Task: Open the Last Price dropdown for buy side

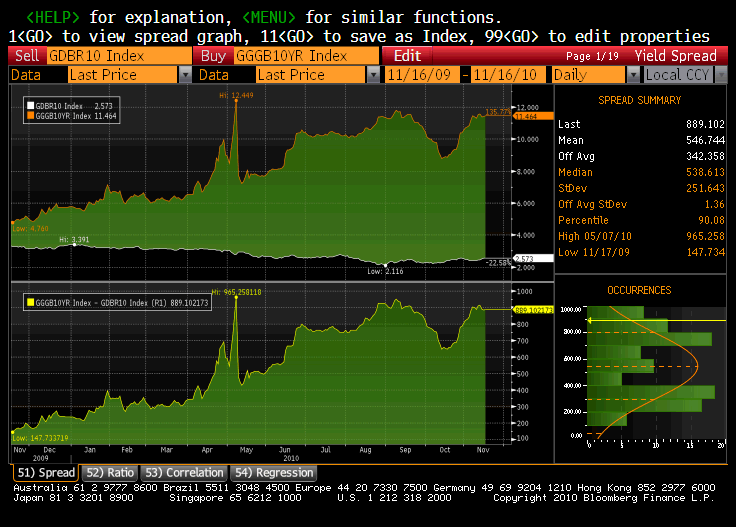Action: (373, 75)
